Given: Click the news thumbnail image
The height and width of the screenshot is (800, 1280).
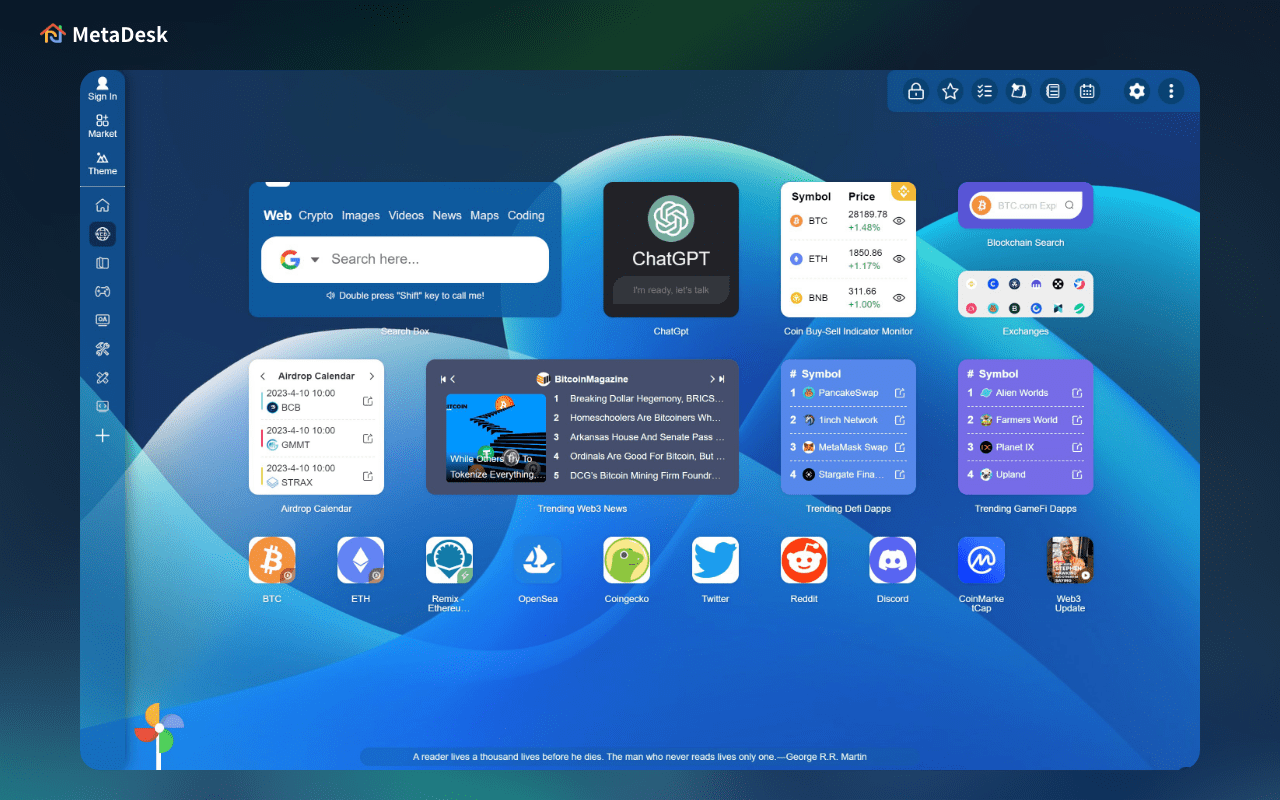Looking at the screenshot, I should tap(496, 438).
